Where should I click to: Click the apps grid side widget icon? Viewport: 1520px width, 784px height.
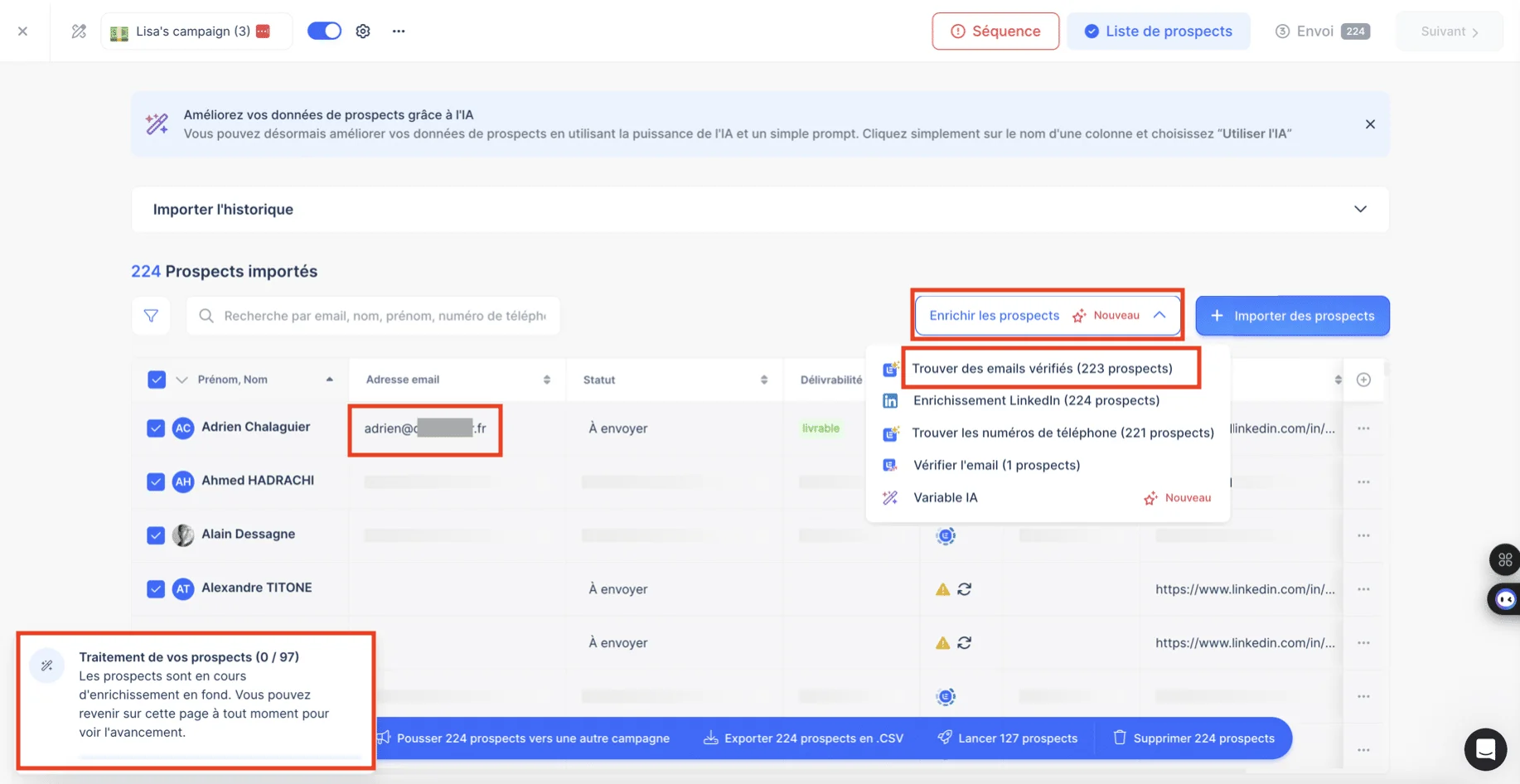pos(1505,560)
